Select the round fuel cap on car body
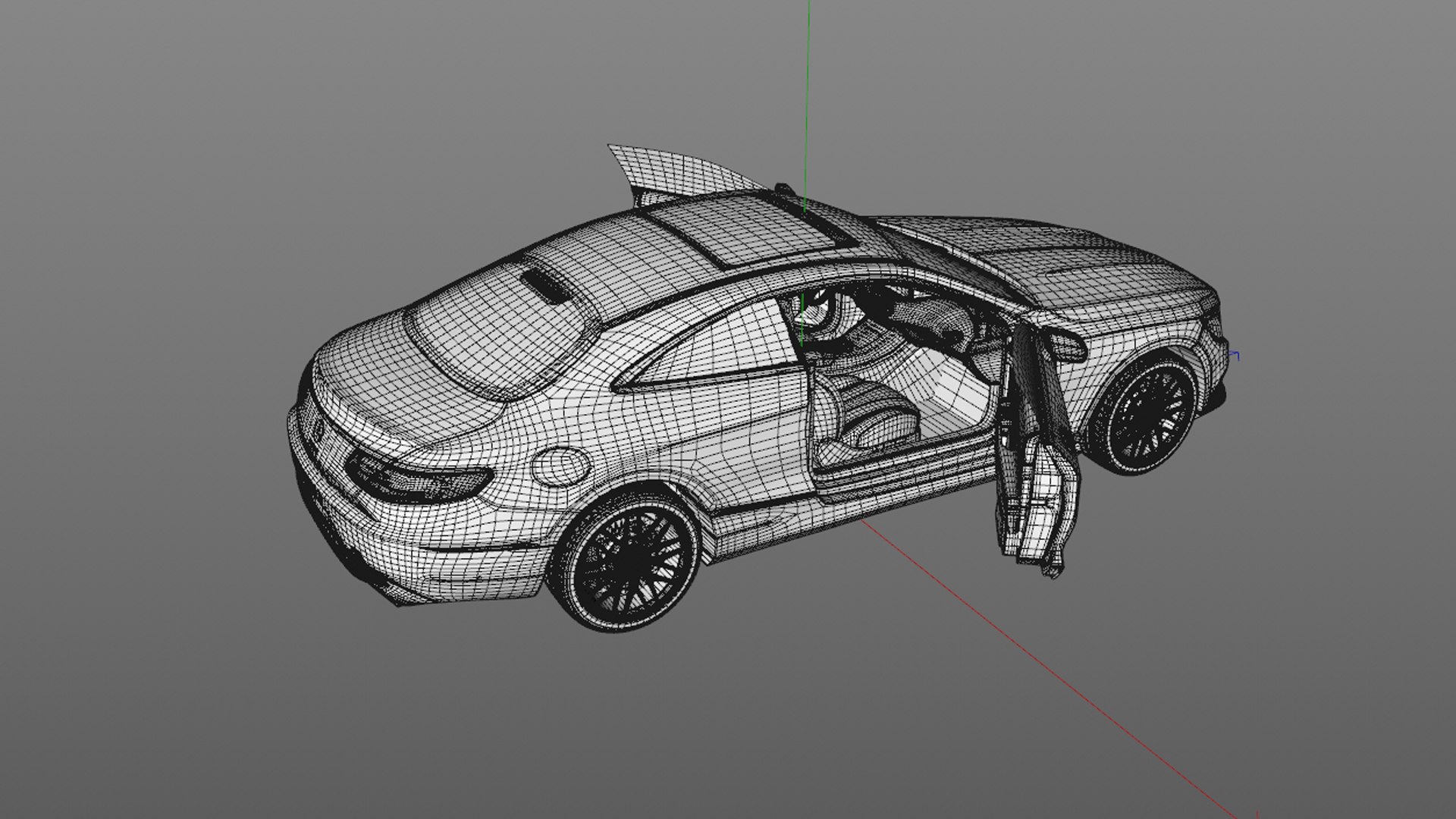The width and height of the screenshot is (1456, 819). (x=560, y=467)
